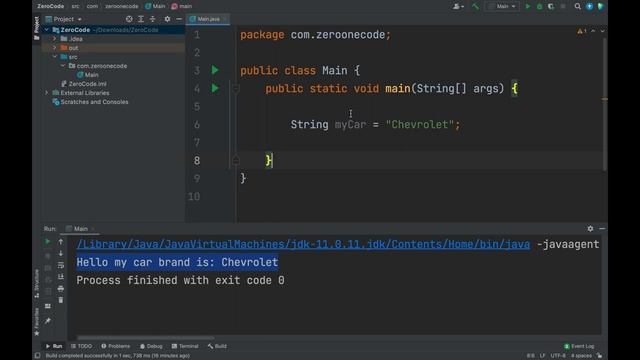Build the project with the hammer icon
640x360 pixels.
[x=475, y=6]
